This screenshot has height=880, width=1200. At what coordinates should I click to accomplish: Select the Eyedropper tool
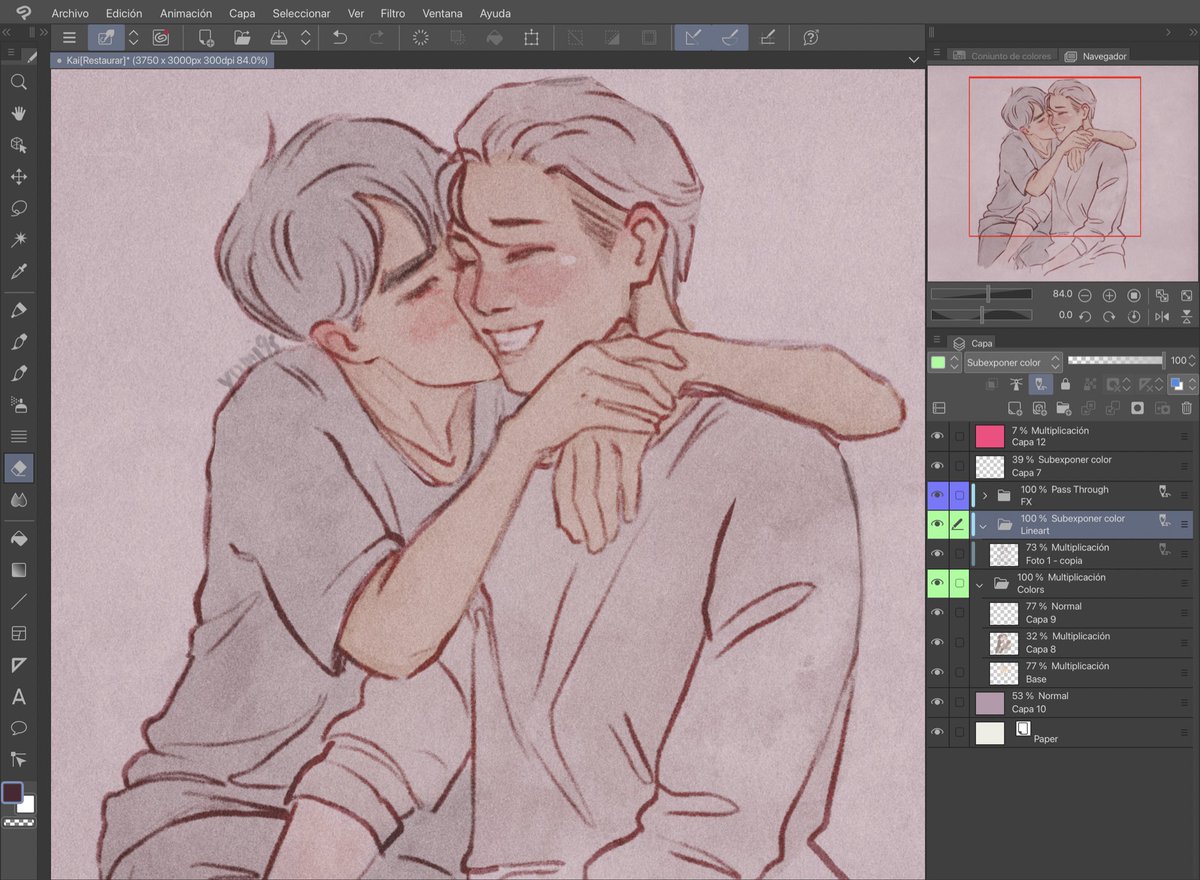click(x=18, y=272)
